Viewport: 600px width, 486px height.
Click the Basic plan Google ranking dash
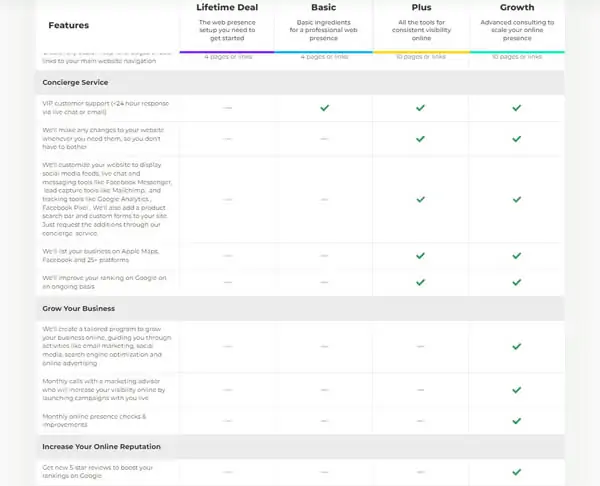click(x=324, y=282)
